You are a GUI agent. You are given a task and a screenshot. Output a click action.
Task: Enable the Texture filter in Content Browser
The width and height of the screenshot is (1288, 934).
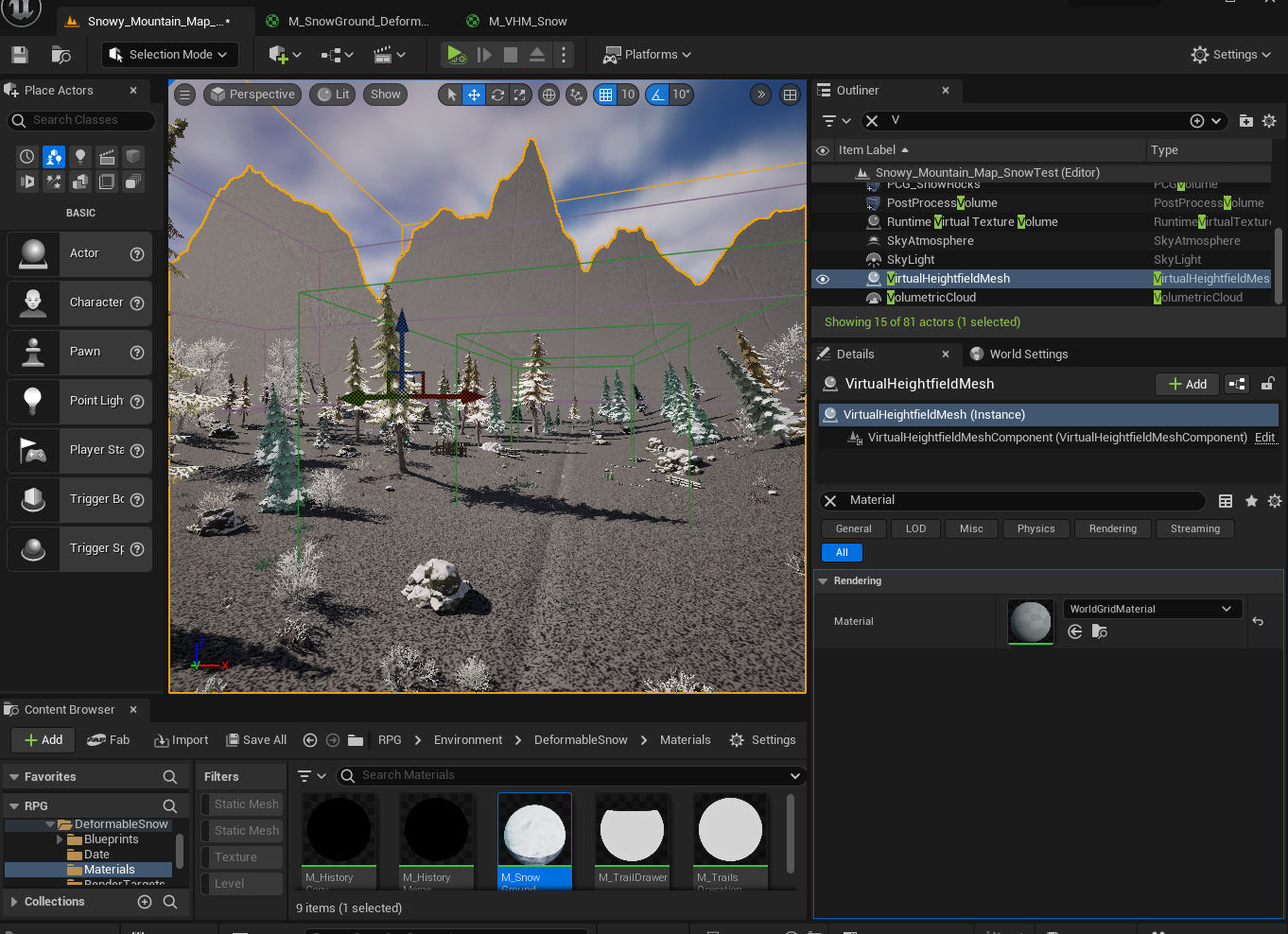pyautogui.click(x=242, y=857)
